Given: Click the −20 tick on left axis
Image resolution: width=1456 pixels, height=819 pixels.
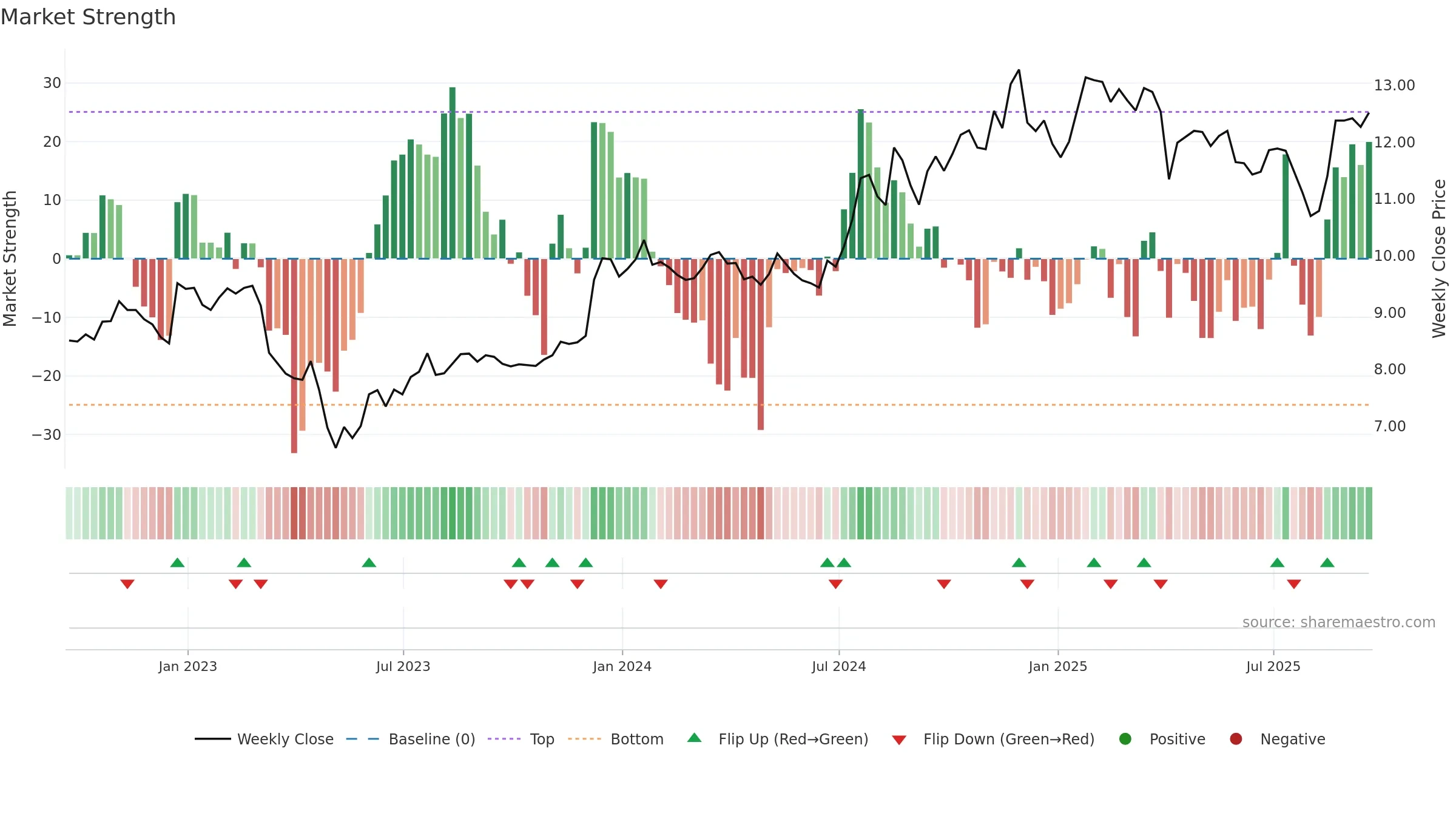Looking at the screenshot, I should pos(47,376).
